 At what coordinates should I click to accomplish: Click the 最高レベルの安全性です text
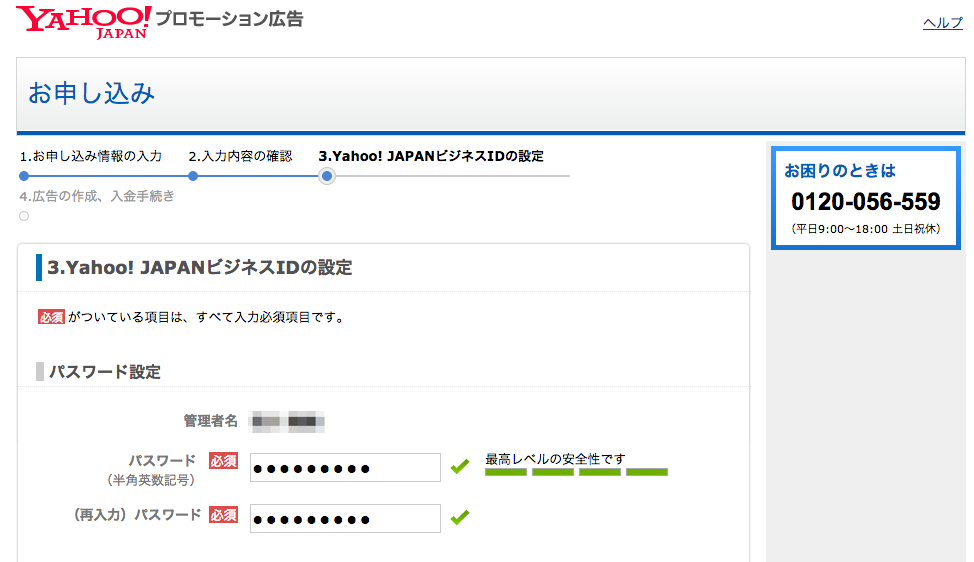point(555,459)
